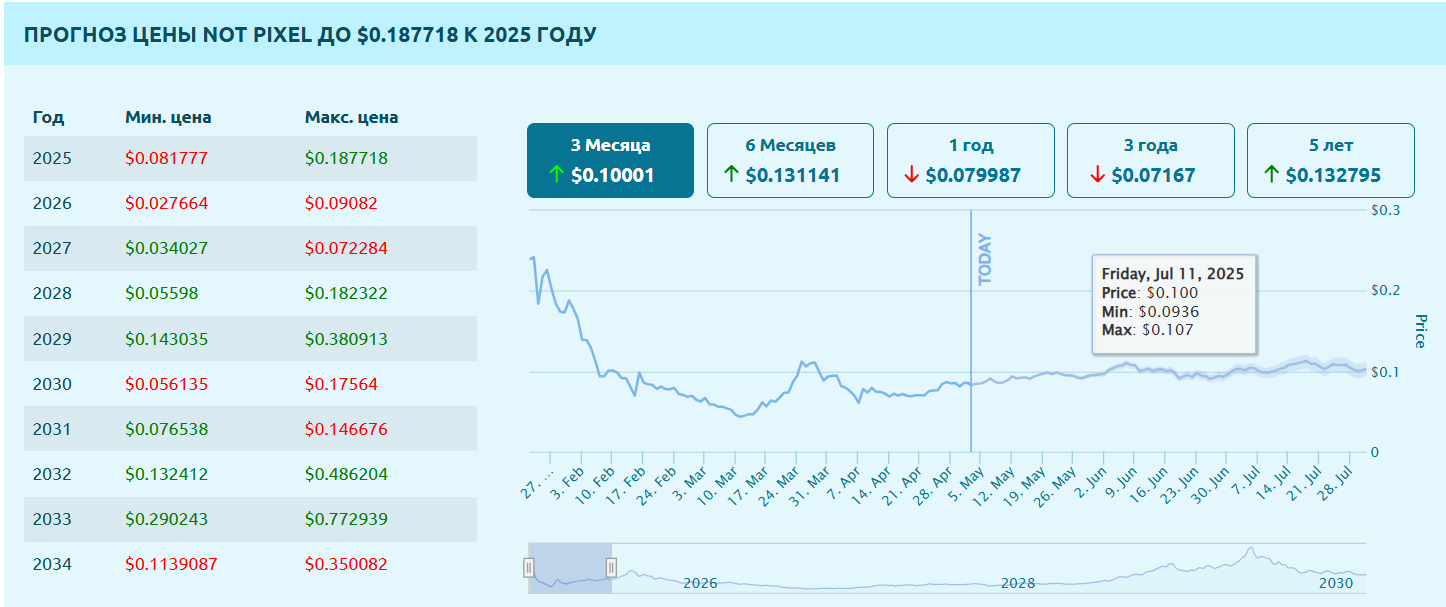Image resolution: width=1446 pixels, height=607 pixels.
Task: Click the Год column header
Action: click(48, 117)
